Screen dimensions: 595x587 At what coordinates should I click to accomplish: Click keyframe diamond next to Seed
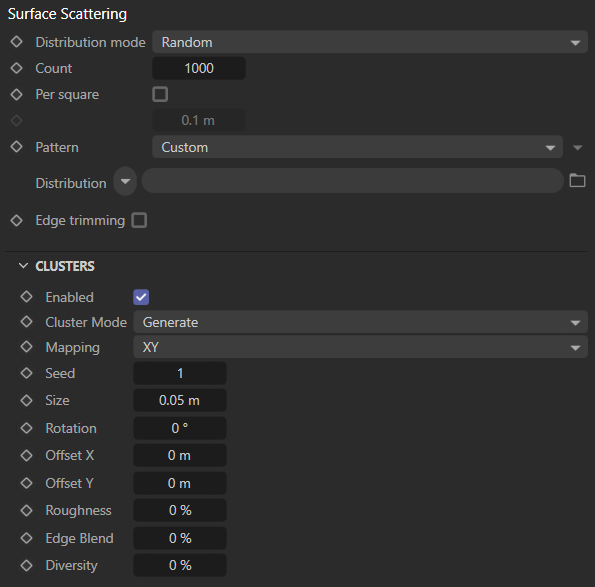[x=27, y=373]
